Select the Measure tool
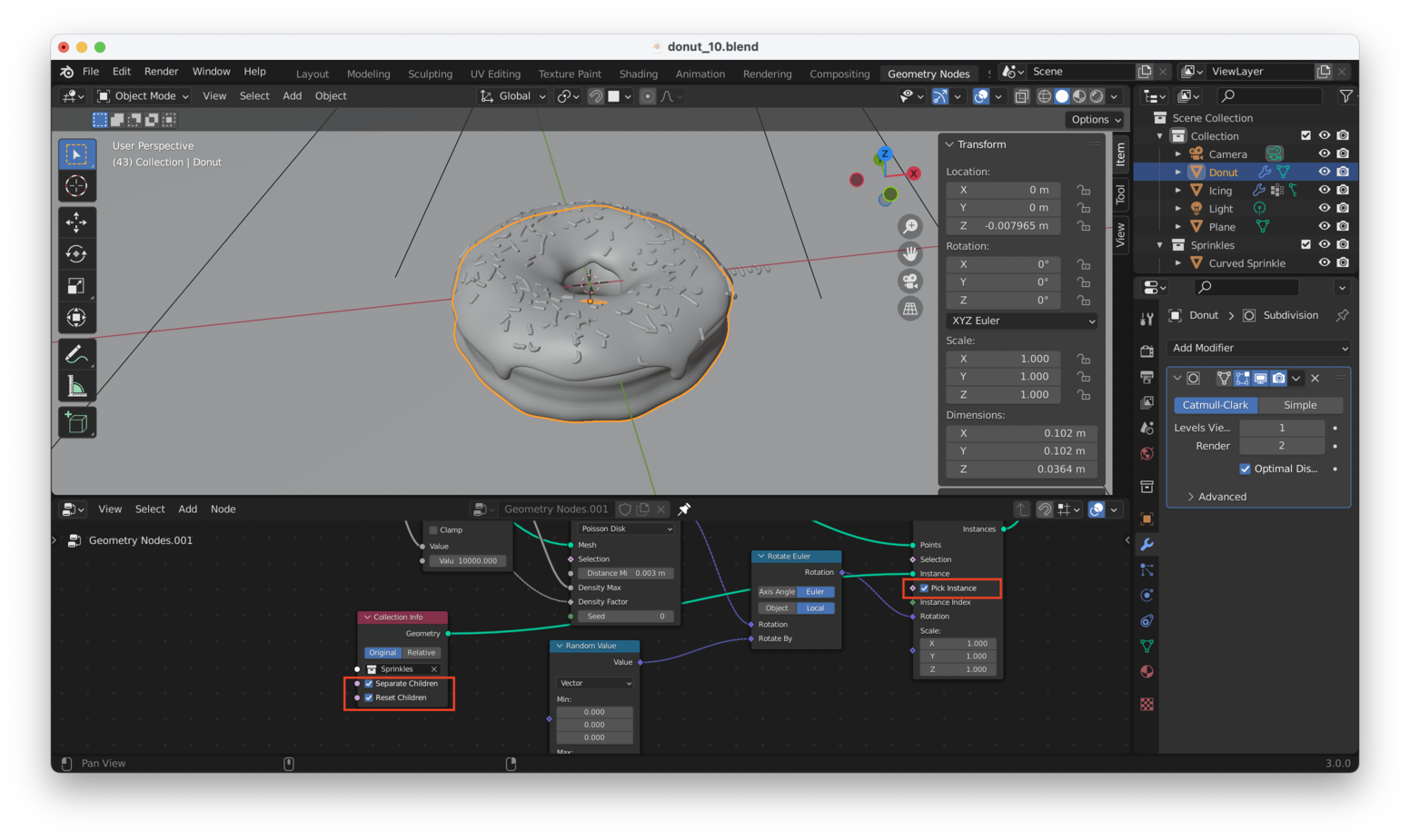 (76, 388)
